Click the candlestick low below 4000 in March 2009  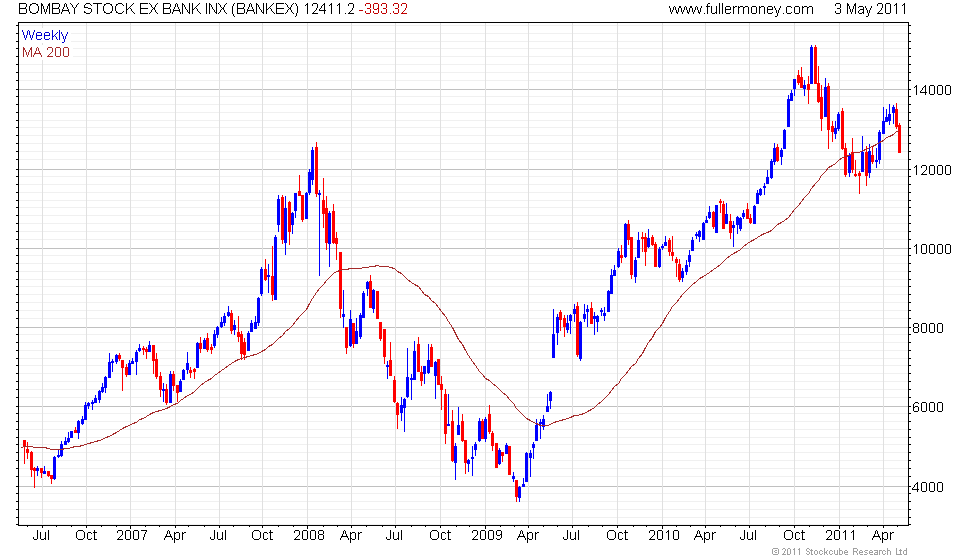coord(518,491)
